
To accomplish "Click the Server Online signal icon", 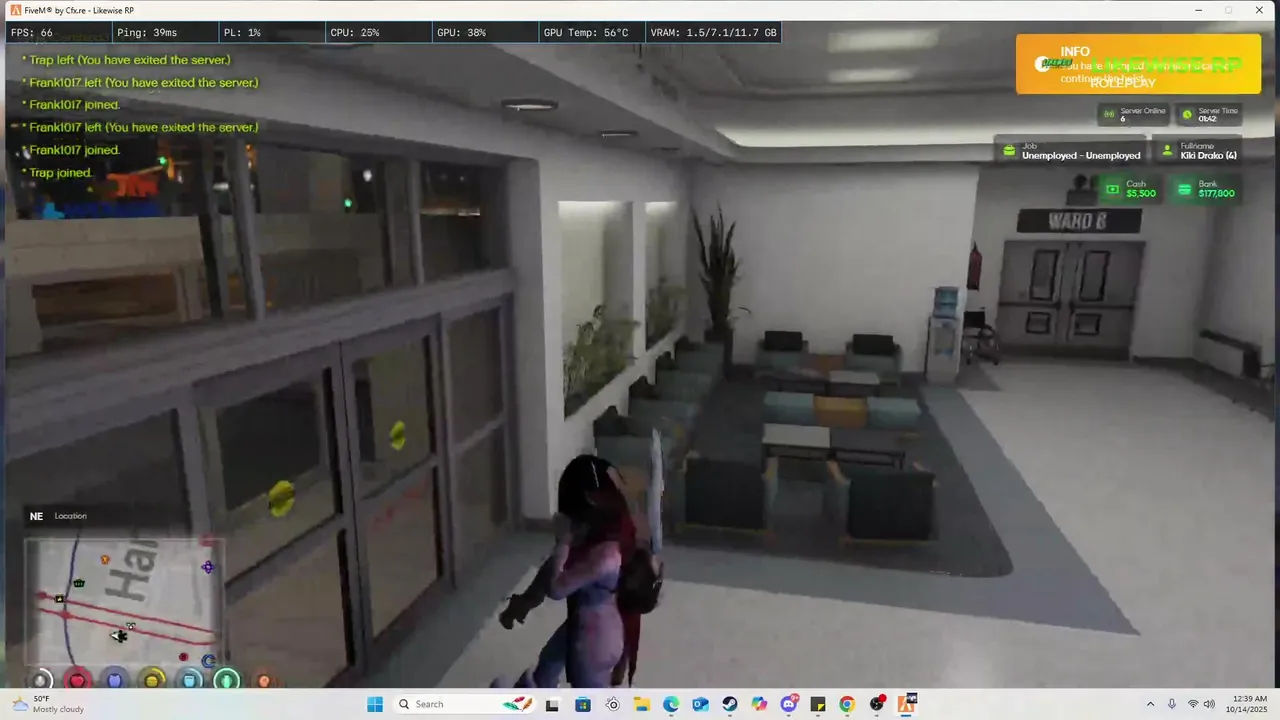I will pos(1109,115).
